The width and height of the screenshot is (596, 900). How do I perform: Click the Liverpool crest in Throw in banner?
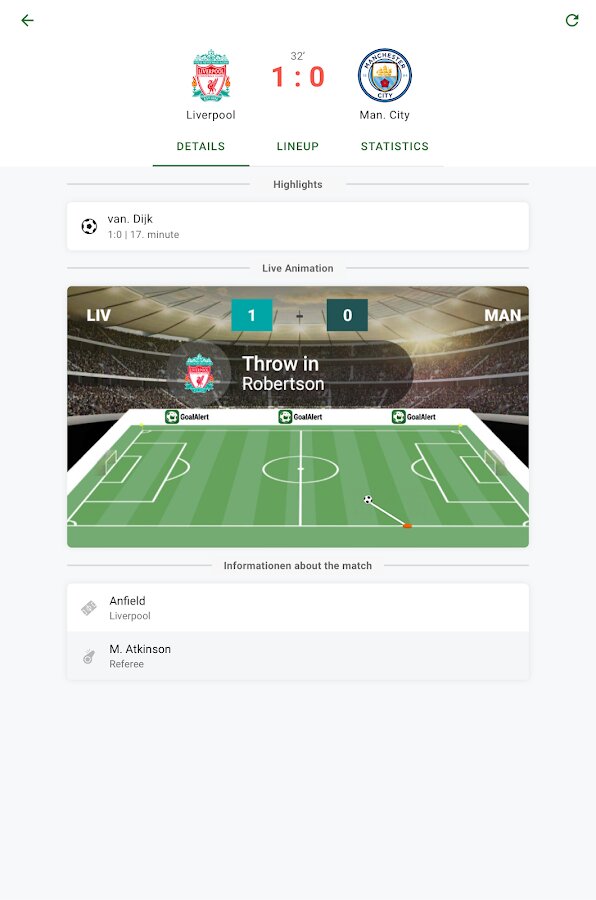click(199, 373)
